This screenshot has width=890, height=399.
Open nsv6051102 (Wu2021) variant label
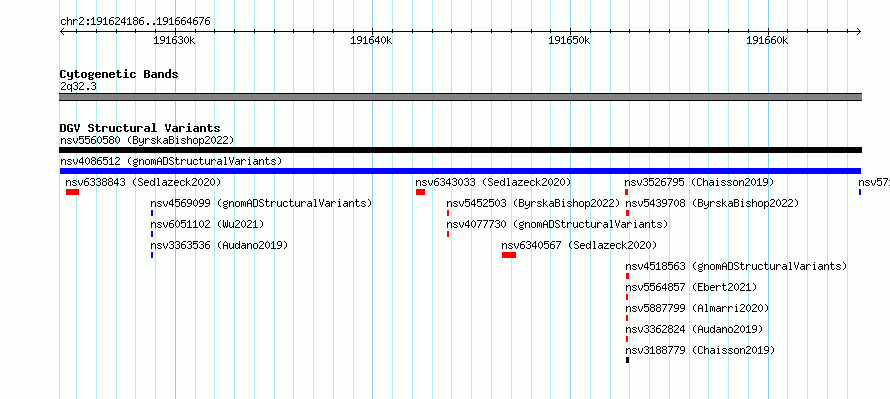click(x=207, y=224)
